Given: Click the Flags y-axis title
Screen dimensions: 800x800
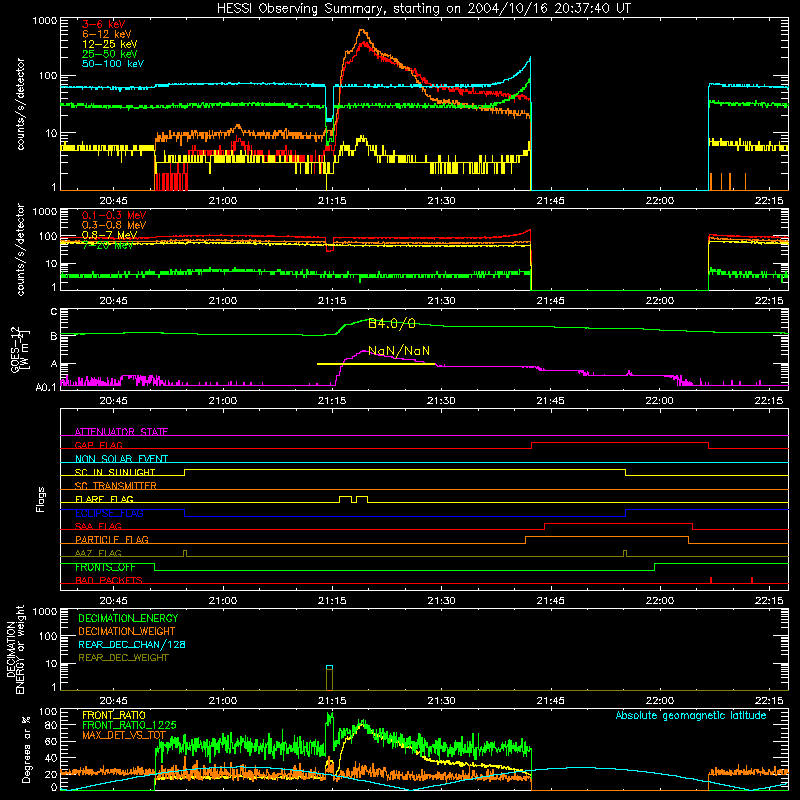Looking at the screenshot, I should (x=41, y=499).
